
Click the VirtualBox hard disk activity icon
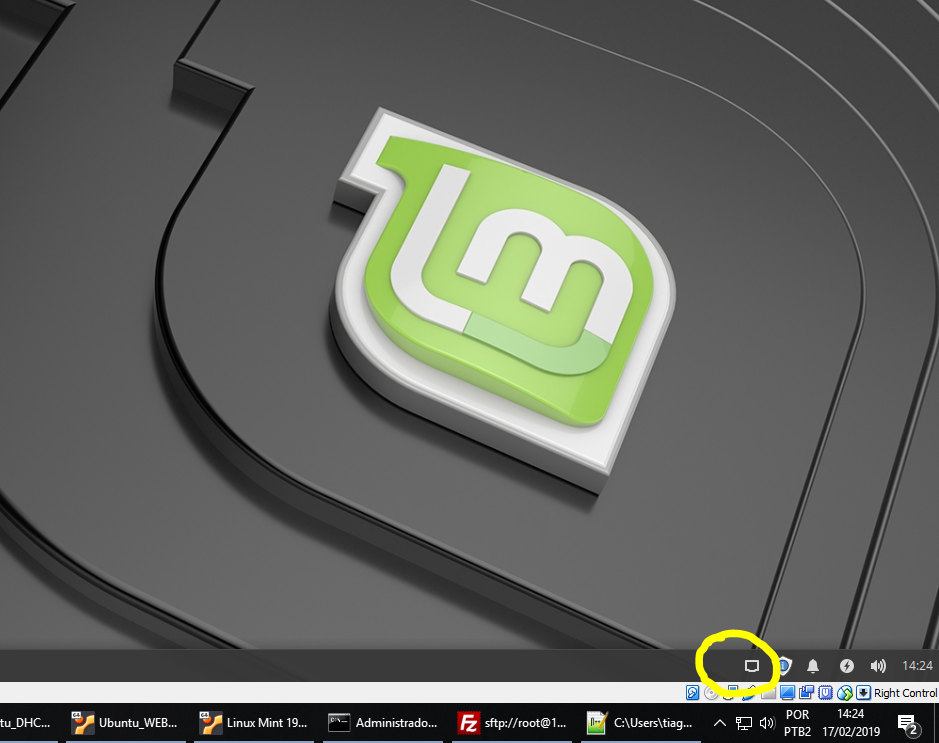pyautogui.click(x=692, y=693)
